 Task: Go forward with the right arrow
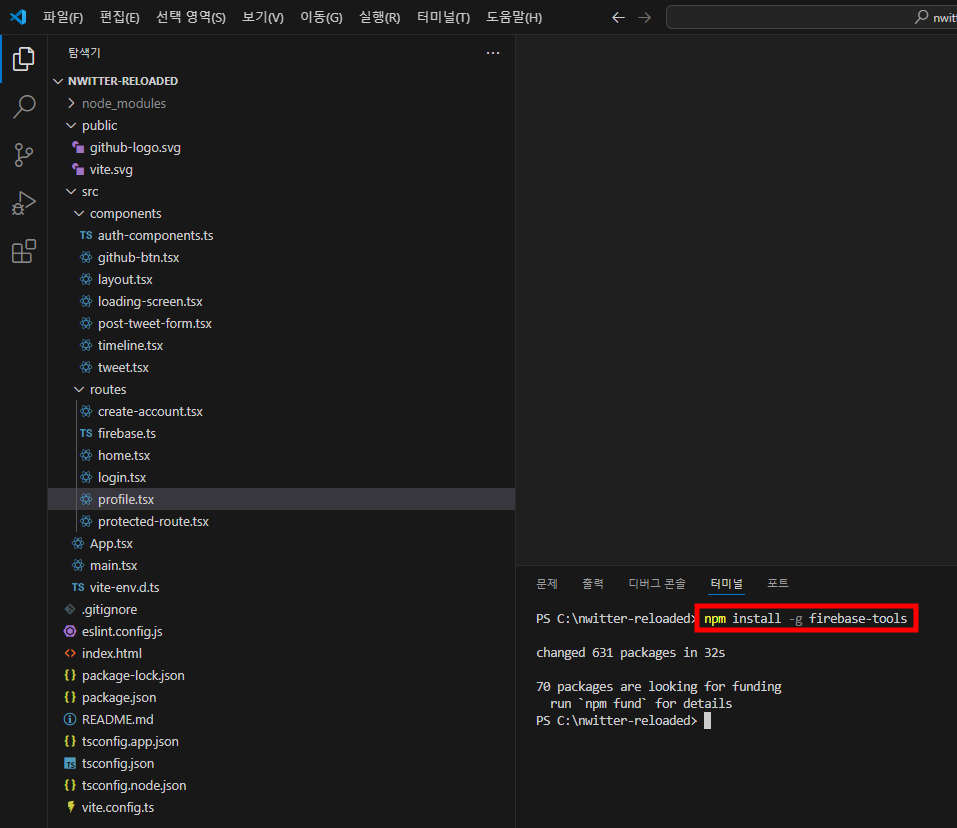645,18
